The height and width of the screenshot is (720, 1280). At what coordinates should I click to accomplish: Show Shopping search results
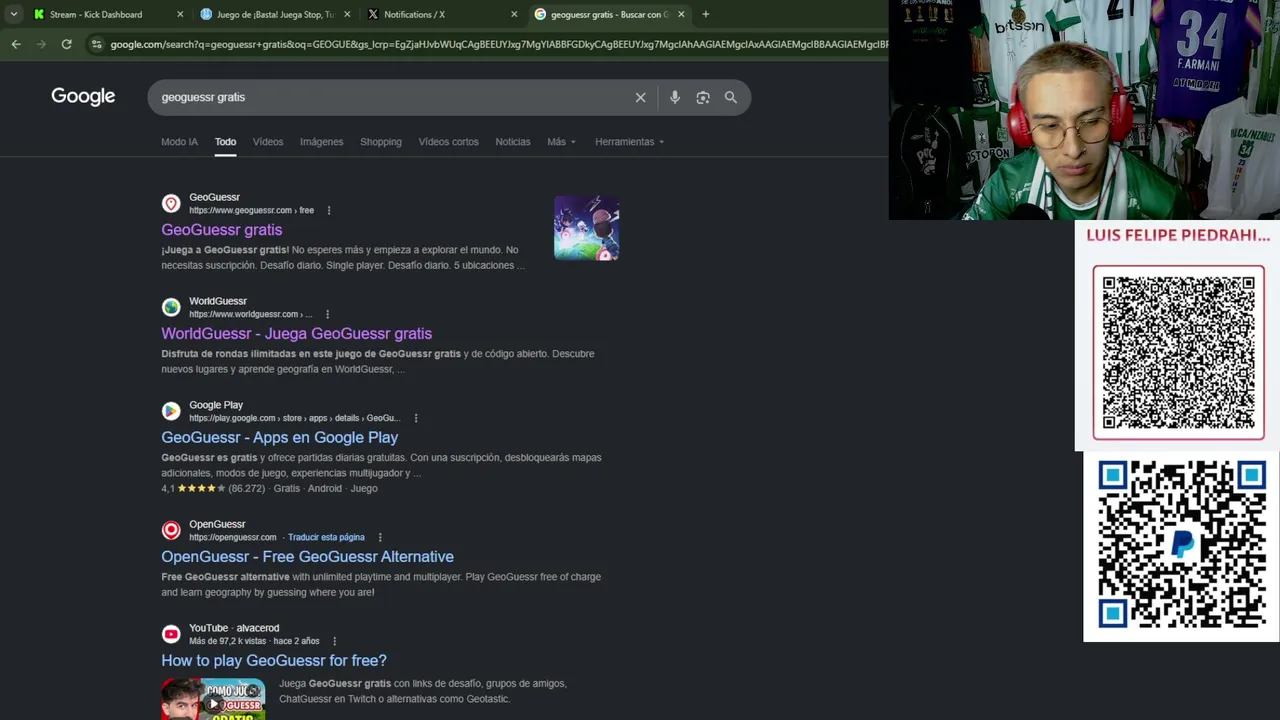381,142
